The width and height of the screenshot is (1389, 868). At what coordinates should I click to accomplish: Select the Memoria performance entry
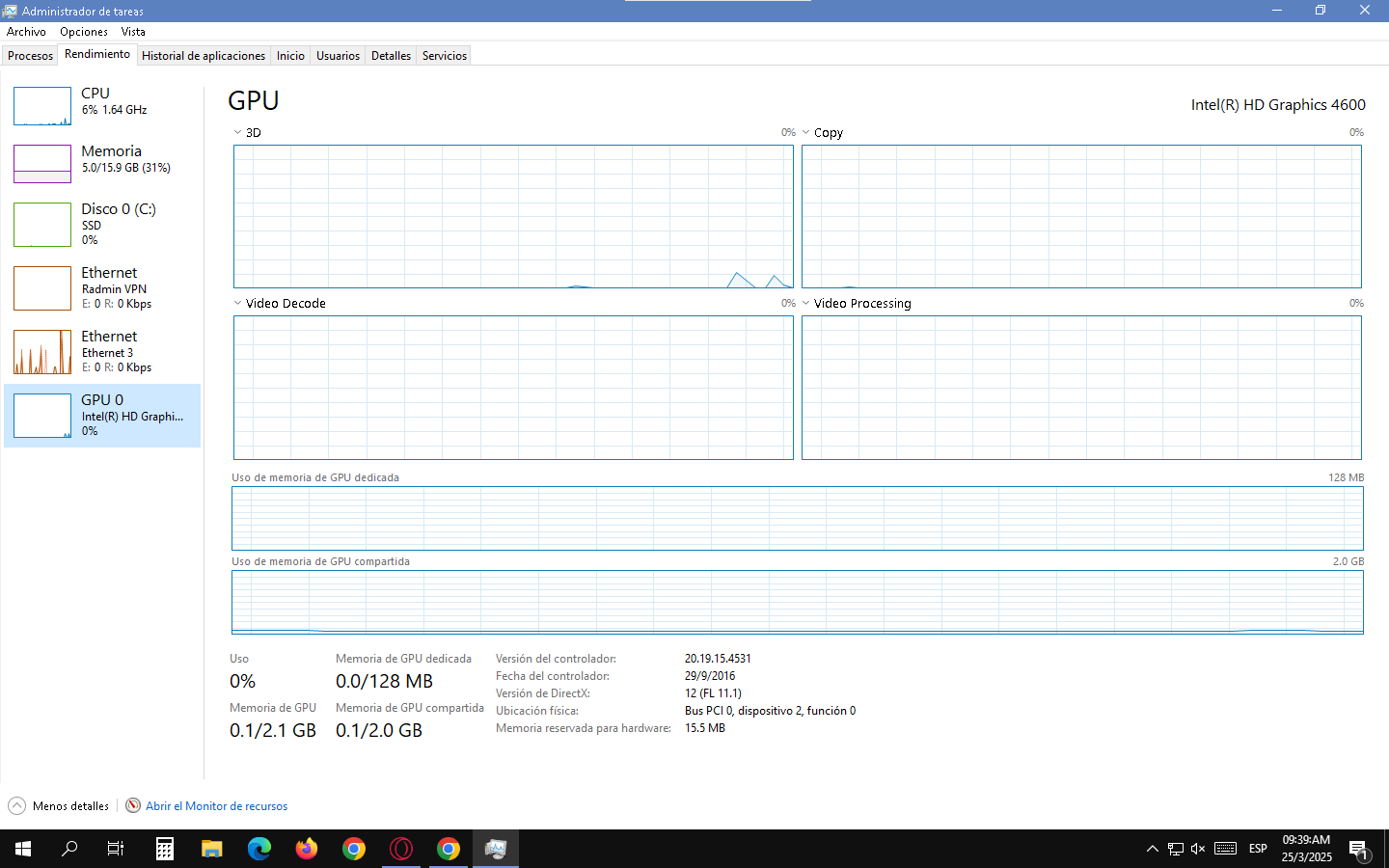tap(102, 163)
